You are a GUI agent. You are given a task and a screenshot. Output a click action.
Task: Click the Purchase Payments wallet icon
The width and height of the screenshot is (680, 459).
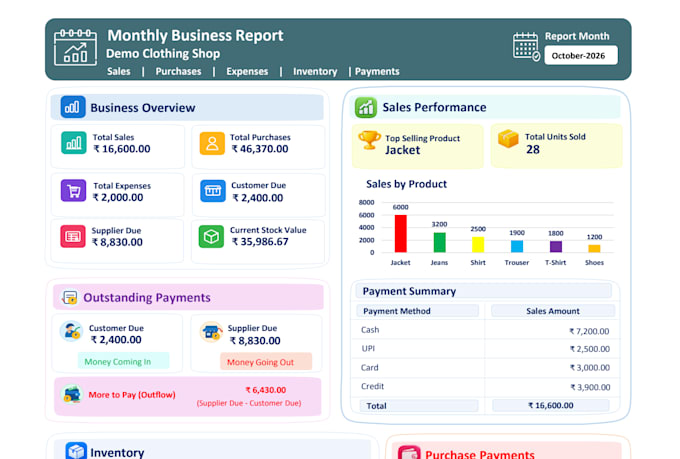(409, 453)
